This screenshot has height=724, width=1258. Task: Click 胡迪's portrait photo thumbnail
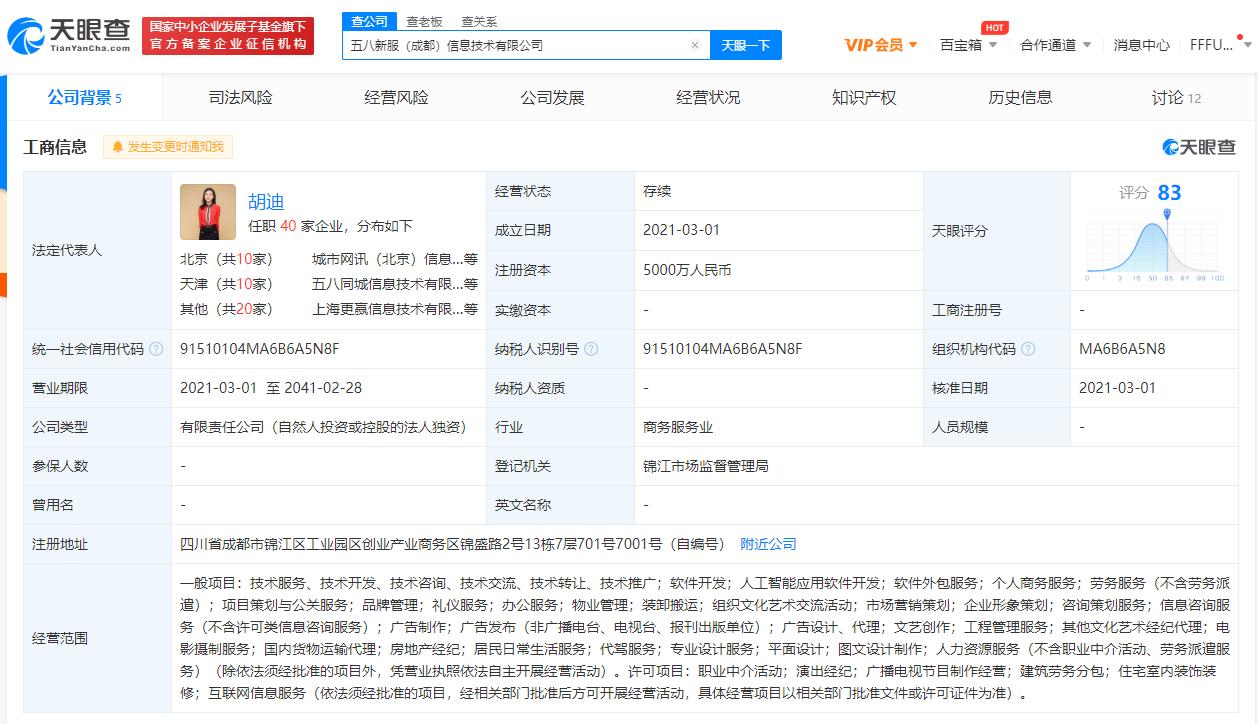click(208, 212)
